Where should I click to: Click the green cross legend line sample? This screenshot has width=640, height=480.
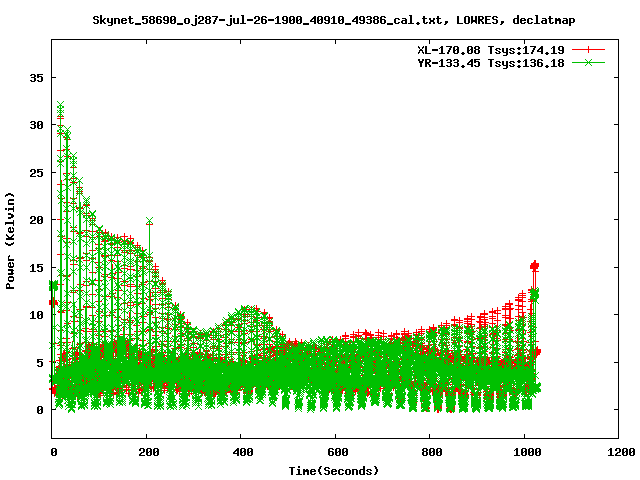(588, 62)
